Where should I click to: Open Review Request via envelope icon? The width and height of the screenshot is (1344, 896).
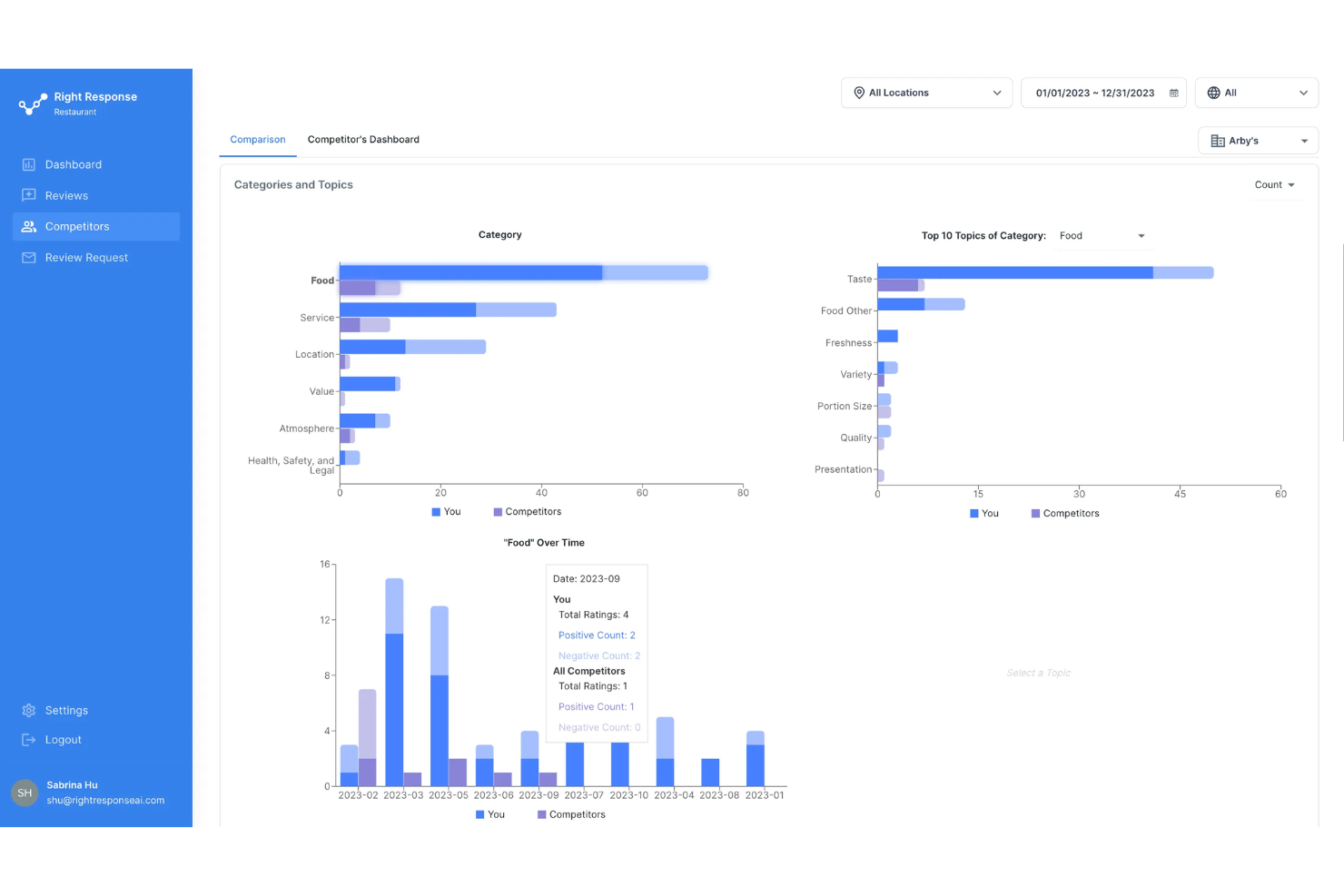pyautogui.click(x=28, y=257)
